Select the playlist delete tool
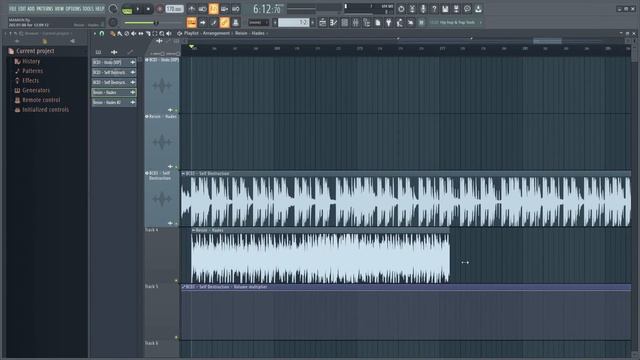Viewport: 640px width, 360px height. [x=127, y=33]
